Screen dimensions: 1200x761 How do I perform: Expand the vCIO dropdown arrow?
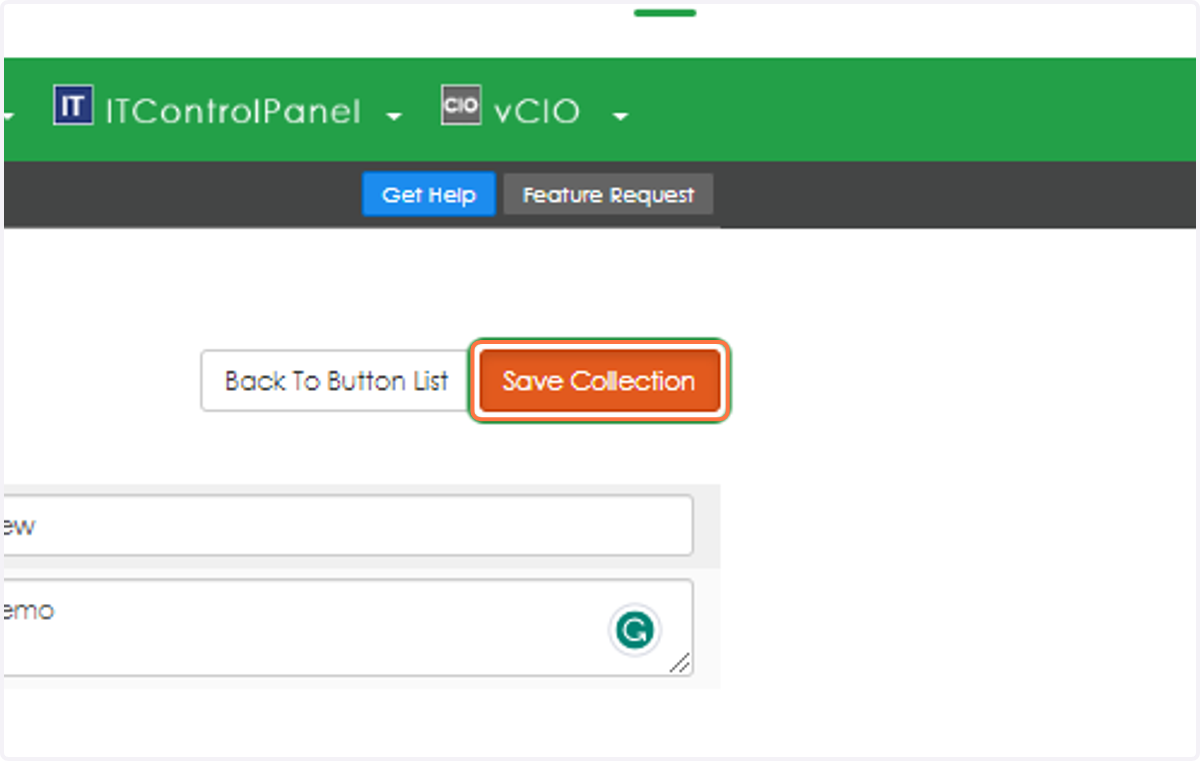coord(620,117)
